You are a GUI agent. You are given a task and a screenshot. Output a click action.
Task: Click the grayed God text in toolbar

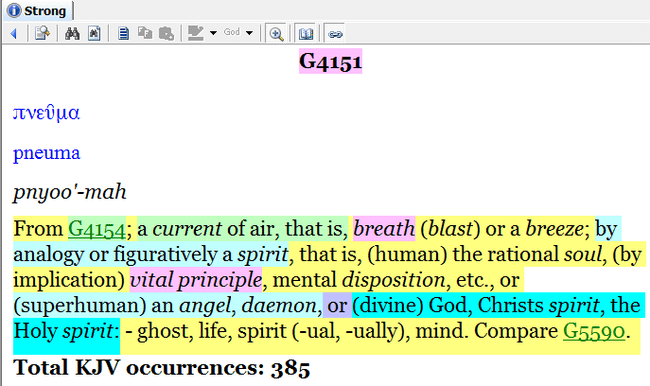232,32
